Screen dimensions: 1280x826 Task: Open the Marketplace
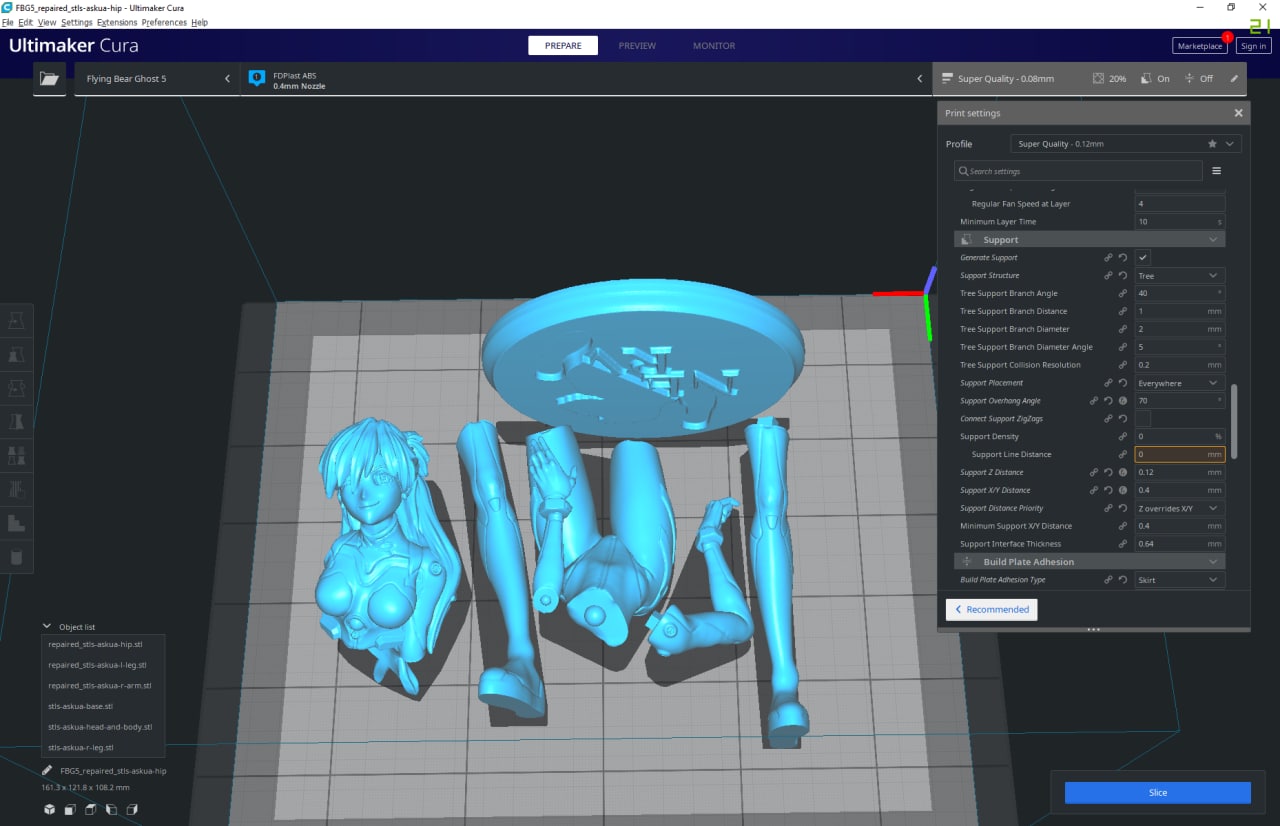click(1200, 46)
